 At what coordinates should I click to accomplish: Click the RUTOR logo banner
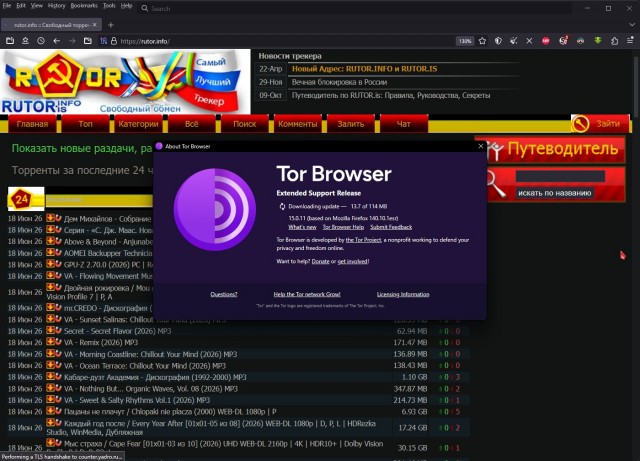[x=125, y=82]
